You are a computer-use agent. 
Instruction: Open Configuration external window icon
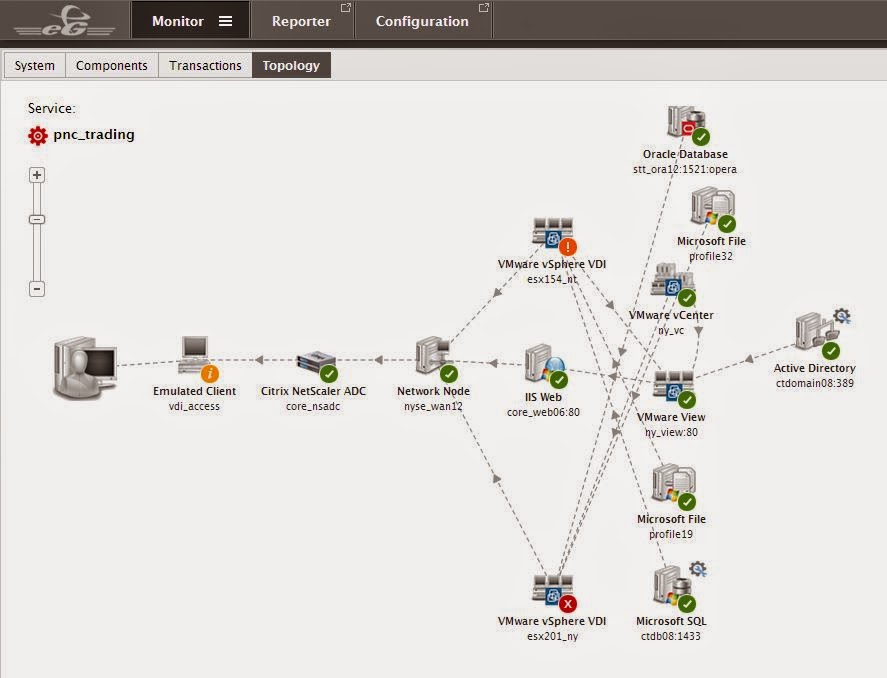tap(483, 8)
